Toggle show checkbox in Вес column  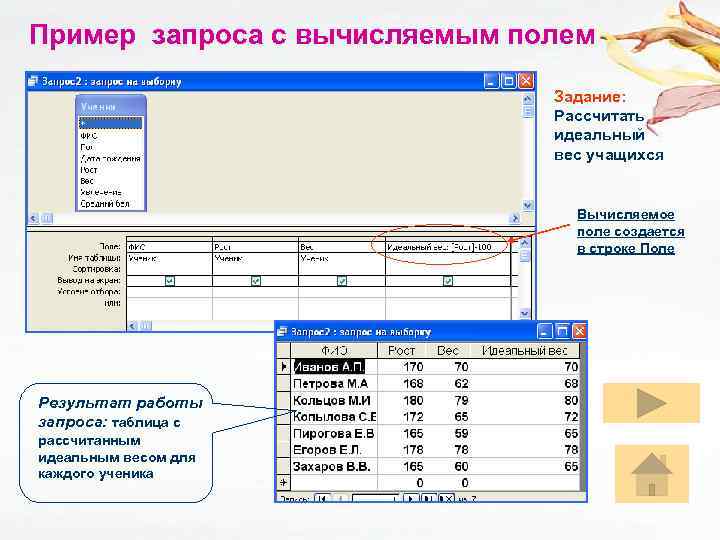pos(342,281)
